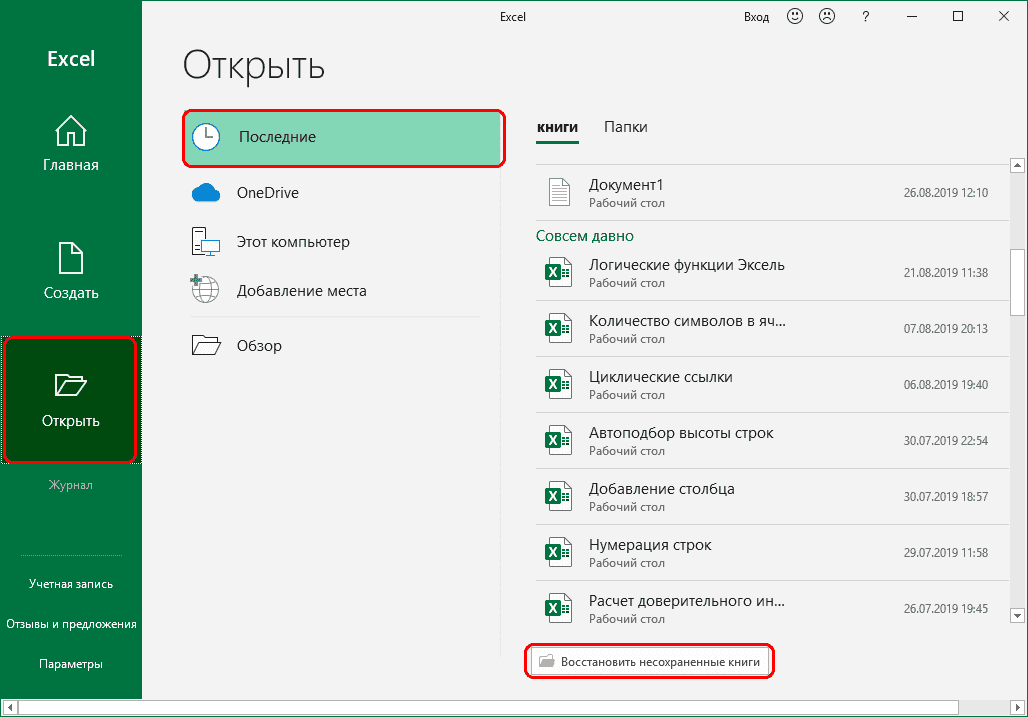Screen dimensions: 1028x717
Task: Open Параметры from the sidebar
Action: point(70,663)
